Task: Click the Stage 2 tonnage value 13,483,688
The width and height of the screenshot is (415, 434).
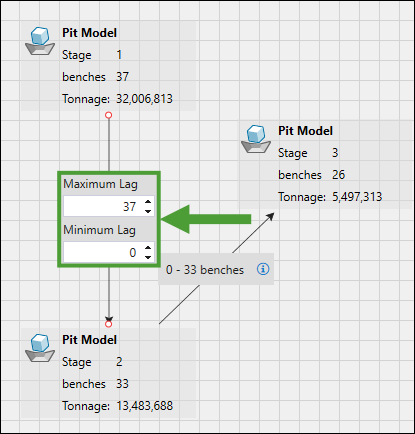Action: point(145,406)
